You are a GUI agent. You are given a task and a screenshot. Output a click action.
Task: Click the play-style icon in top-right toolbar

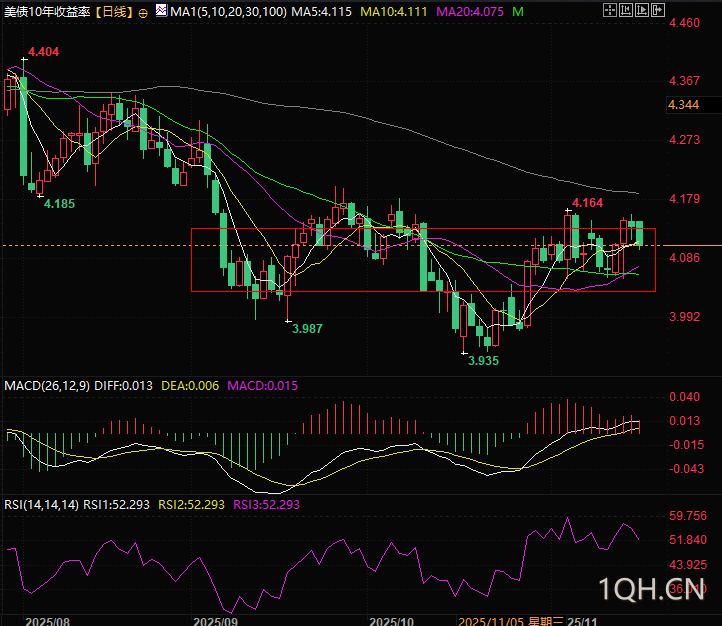[642, 10]
